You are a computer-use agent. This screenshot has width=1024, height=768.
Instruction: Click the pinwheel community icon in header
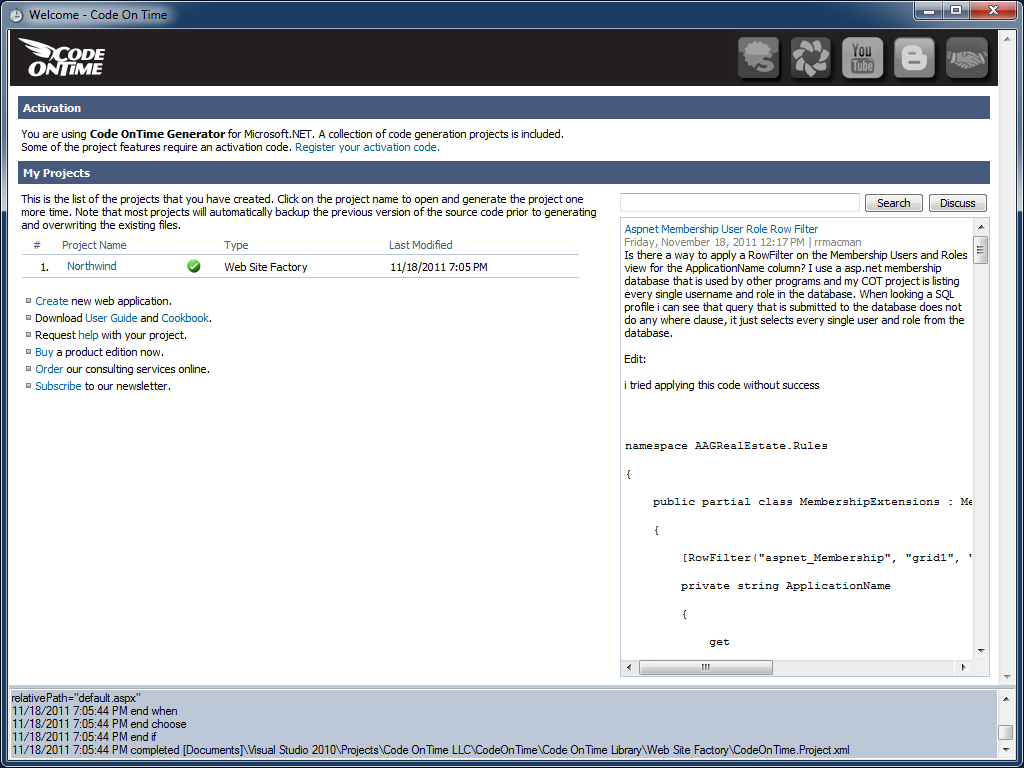810,57
